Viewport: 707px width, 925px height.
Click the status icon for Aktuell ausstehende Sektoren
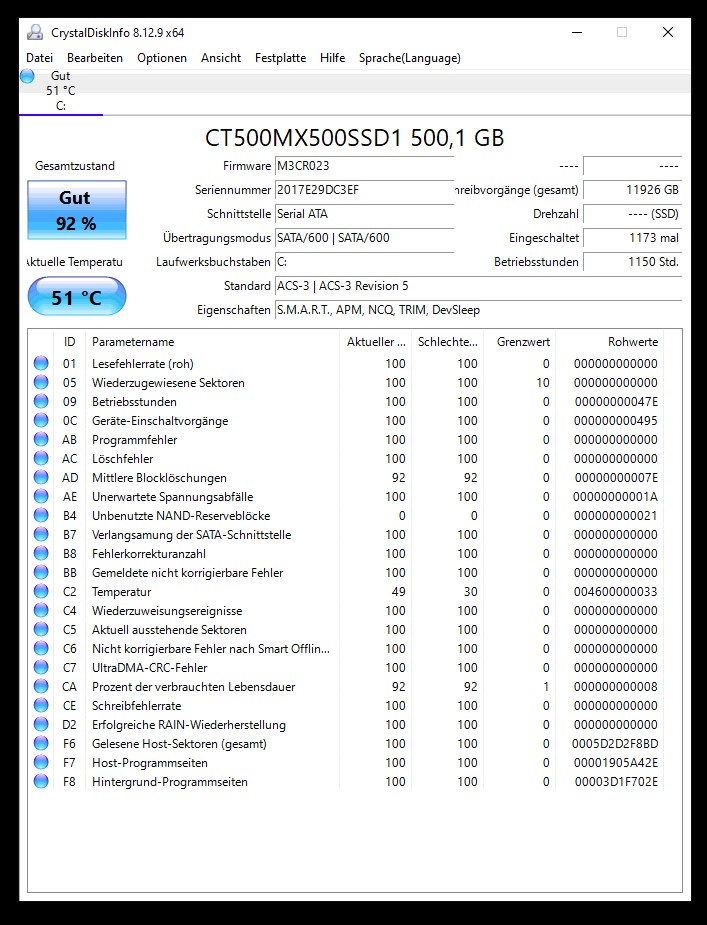(x=41, y=629)
